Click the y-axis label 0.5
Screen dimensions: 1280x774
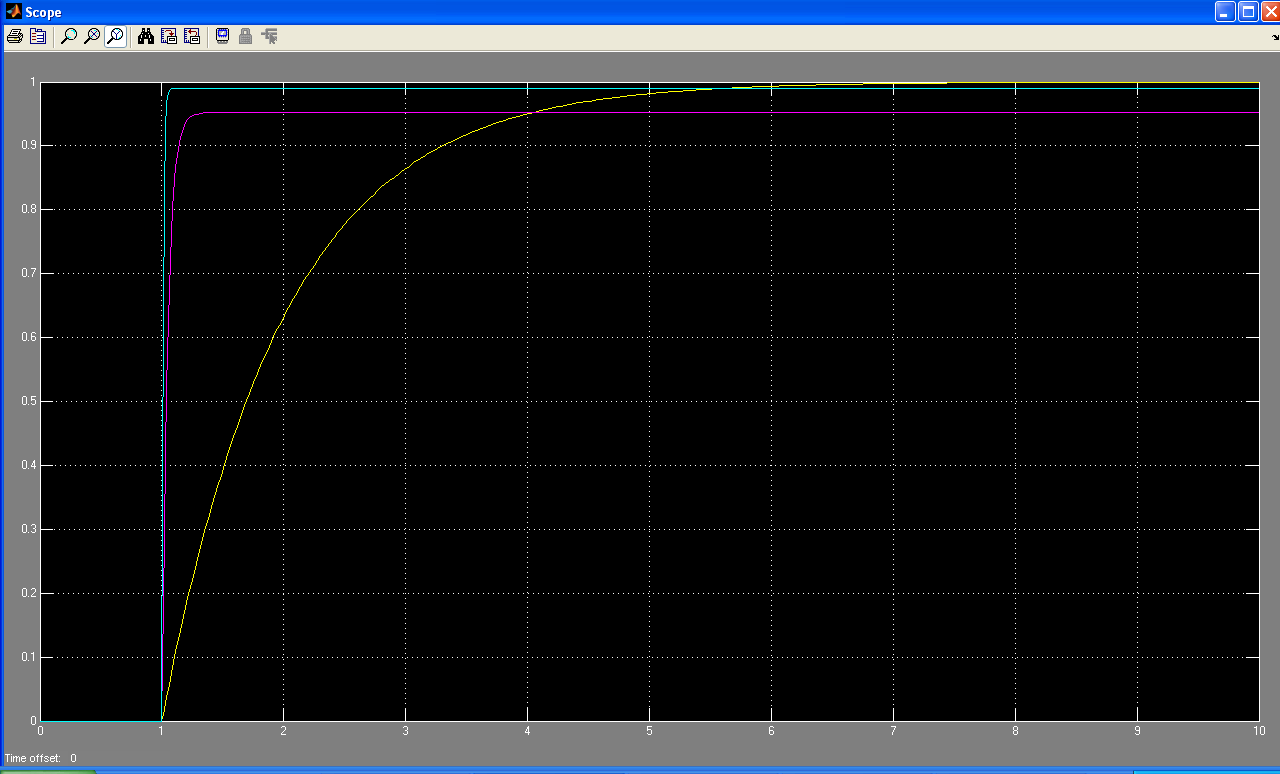(x=27, y=402)
